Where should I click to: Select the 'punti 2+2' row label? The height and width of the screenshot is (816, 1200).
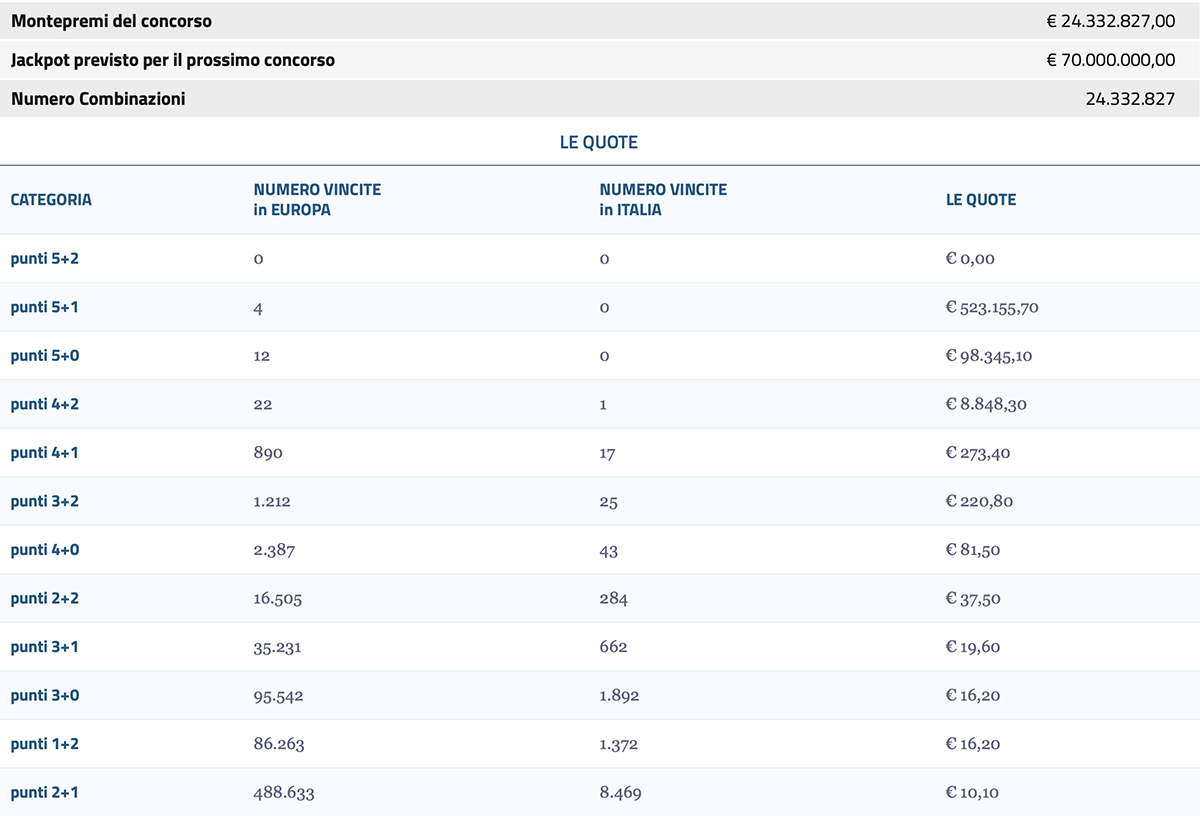(x=44, y=598)
